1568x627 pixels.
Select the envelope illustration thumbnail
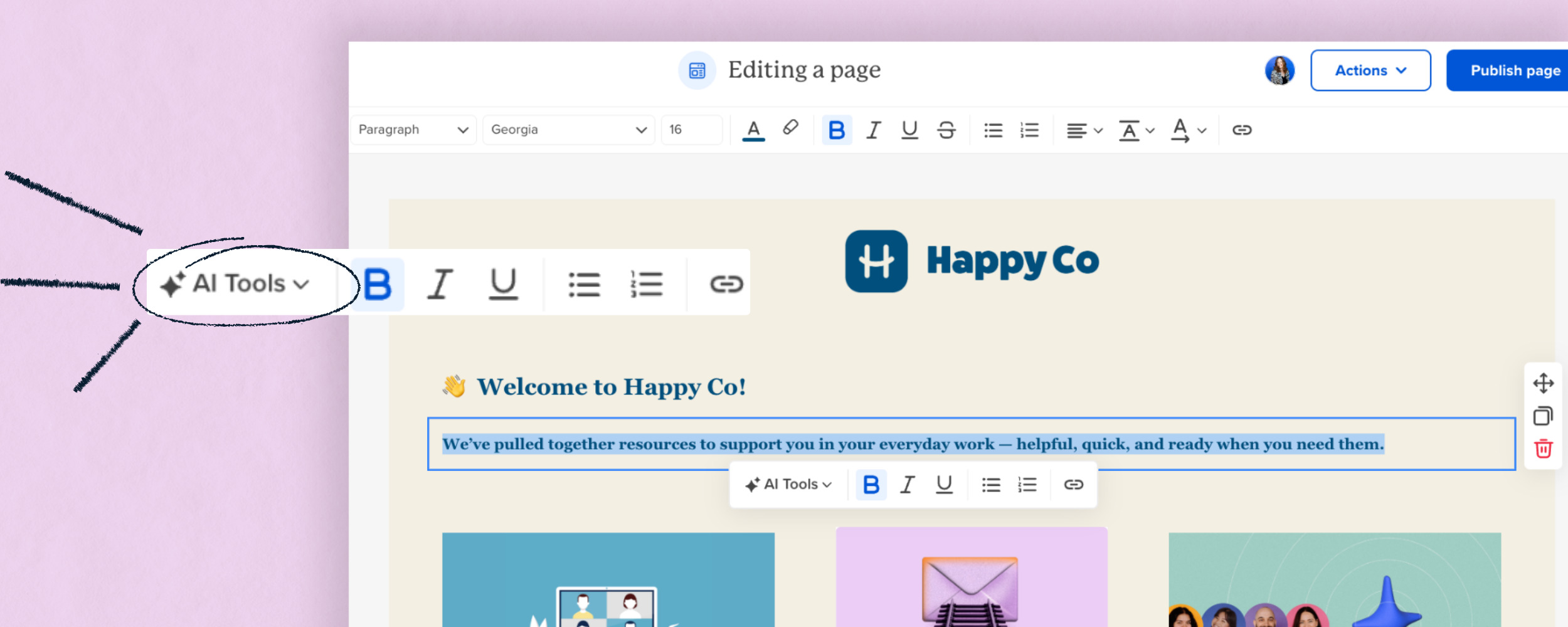tap(971, 577)
